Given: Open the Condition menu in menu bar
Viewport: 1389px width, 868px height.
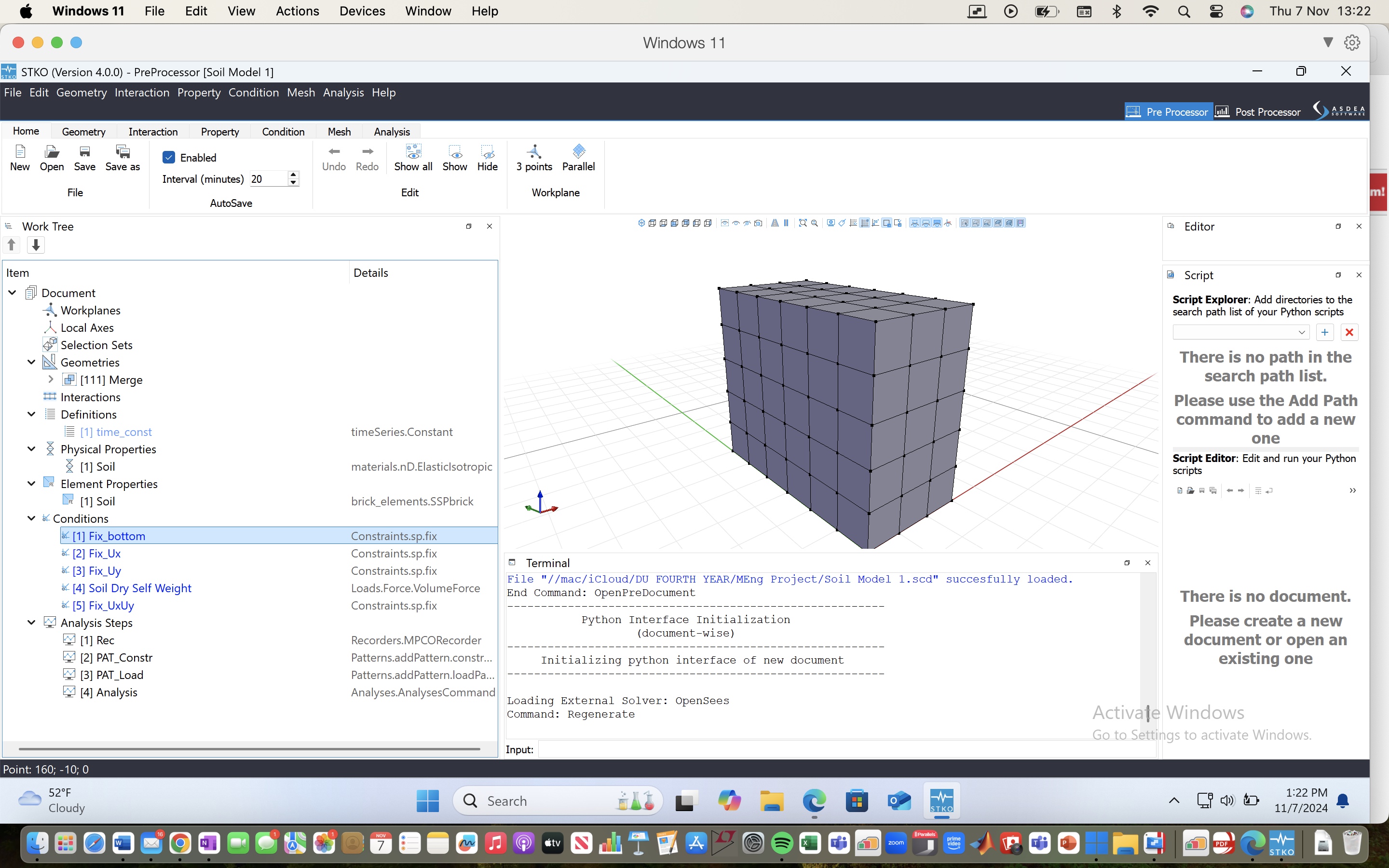Looking at the screenshot, I should pyautogui.click(x=253, y=93).
